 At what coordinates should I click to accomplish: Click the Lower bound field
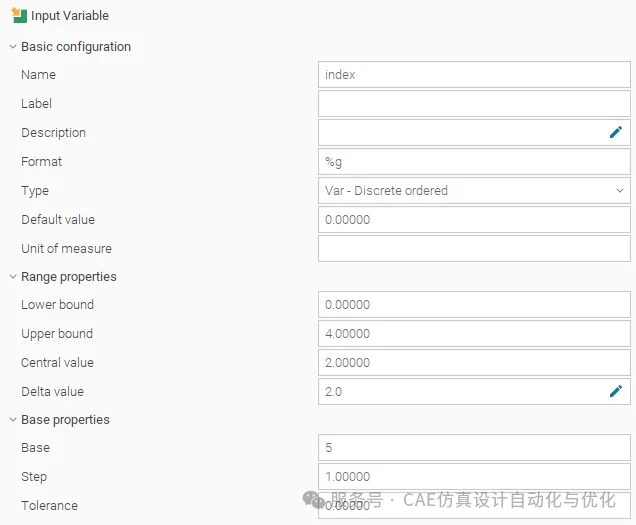474,305
